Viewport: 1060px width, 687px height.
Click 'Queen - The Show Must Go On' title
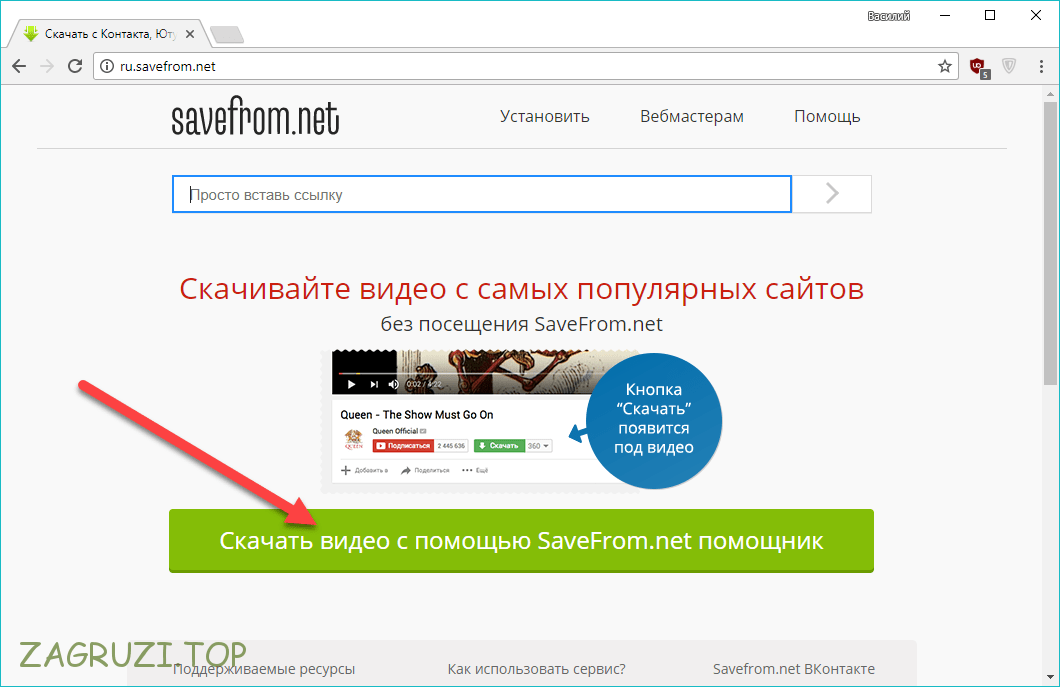point(416,414)
